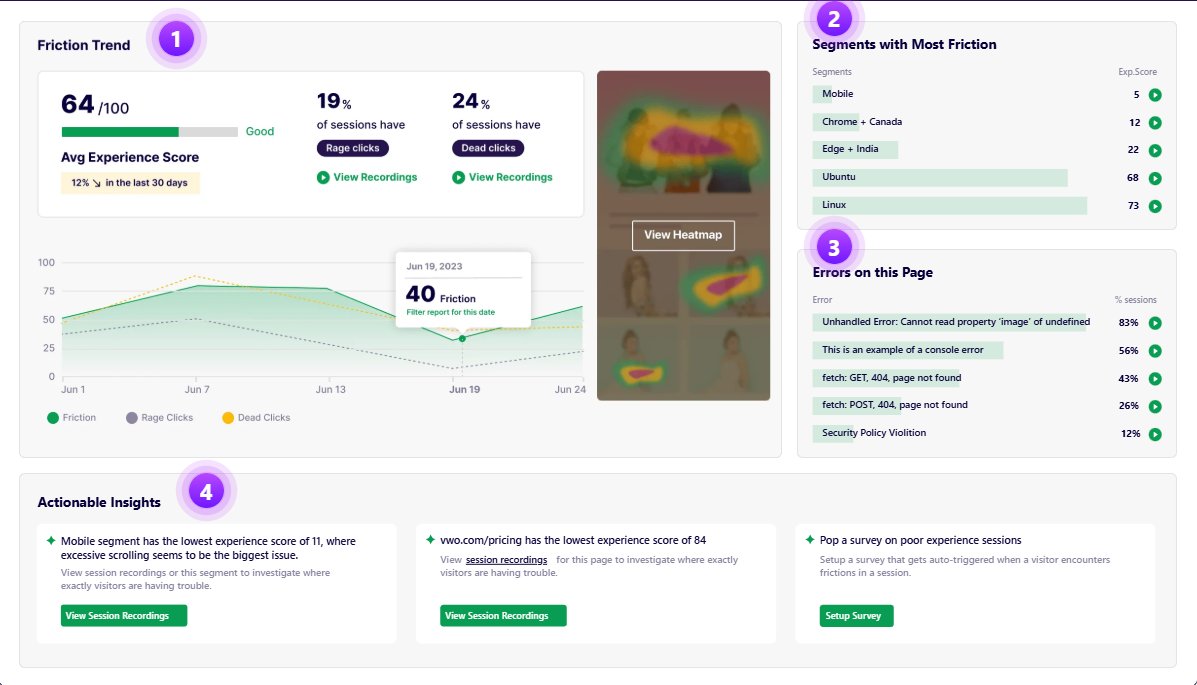The height and width of the screenshot is (685, 1197).
Task: Click the numbered badge on Segments with Most Friction
Action: tap(833, 19)
